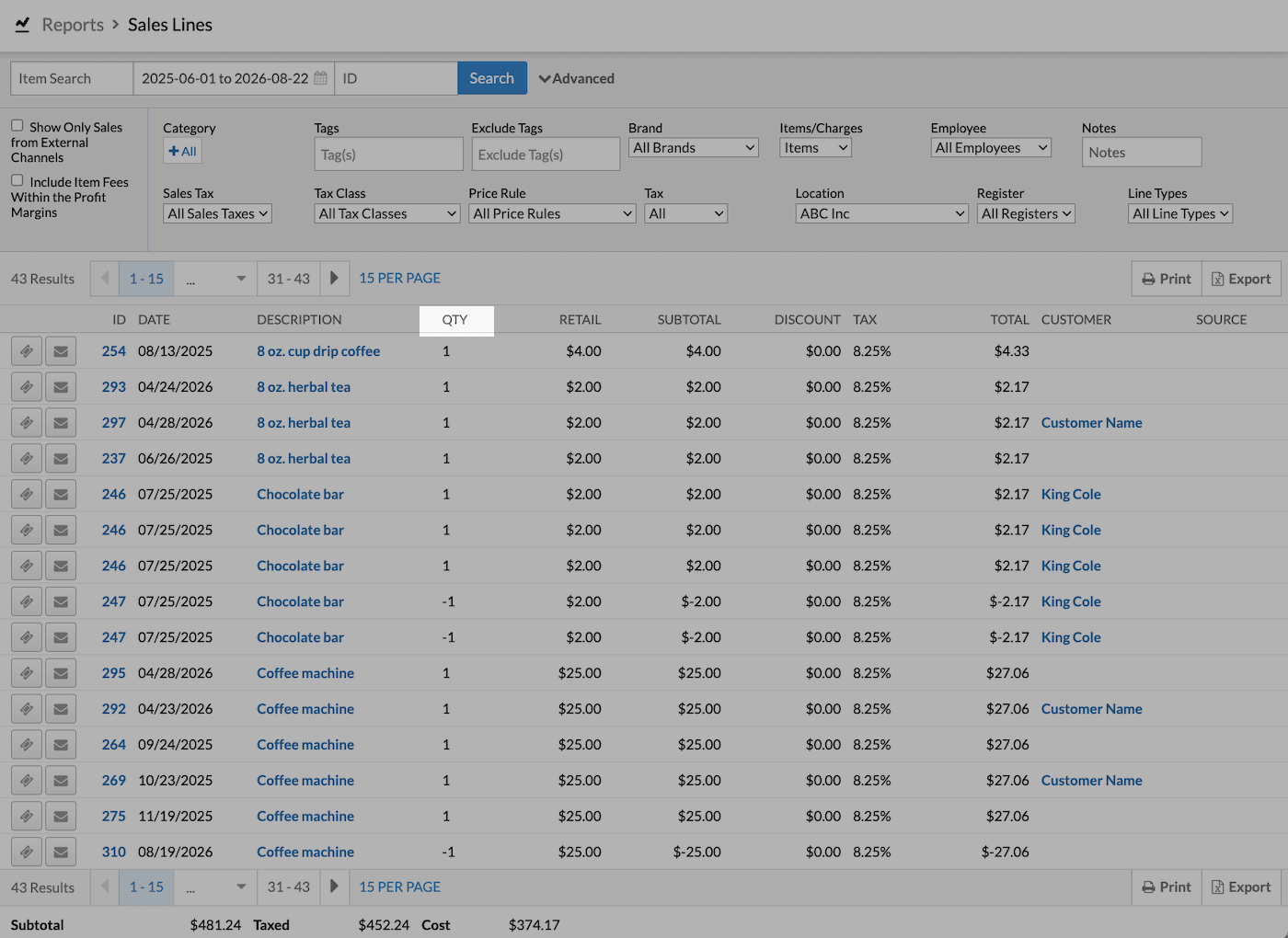This screenshot has height=938, width=1288.
Task: Open top page range selector dropdown
Action: (x=215, y=279)
